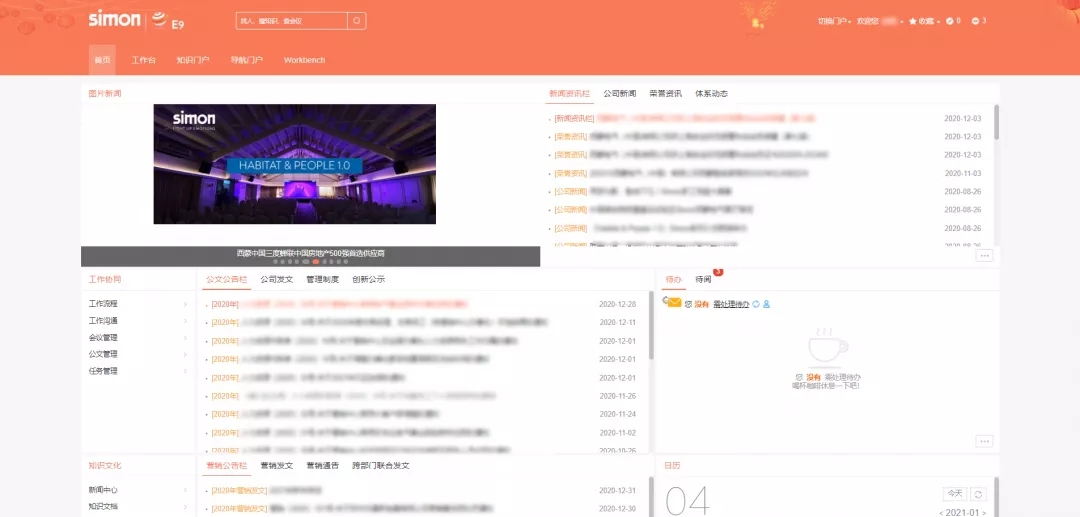Screen dimensions: 1080x517
Task: Click the E9 logo beside simon
Action: pyautogui.click(x=169, y=21)
